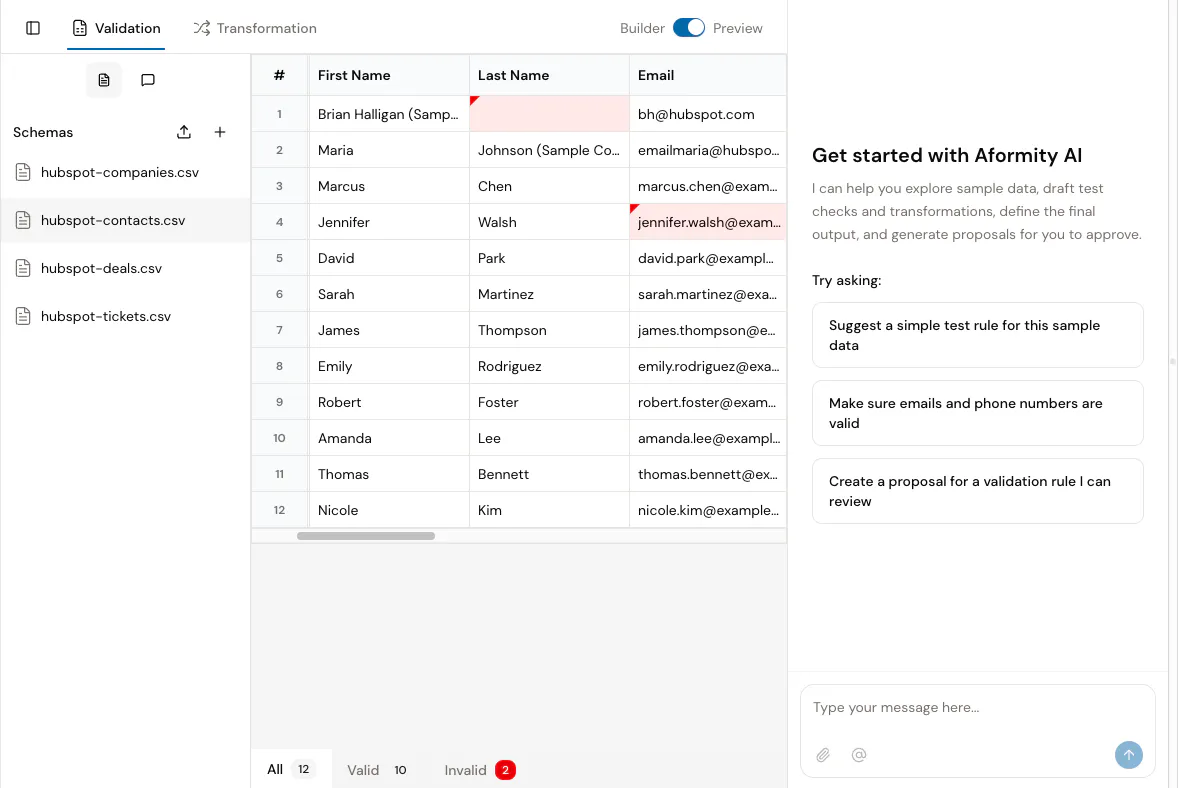Screen dimensions: 1178x788
Task: Click the 'David' first name cell
Action: (389, 258)
